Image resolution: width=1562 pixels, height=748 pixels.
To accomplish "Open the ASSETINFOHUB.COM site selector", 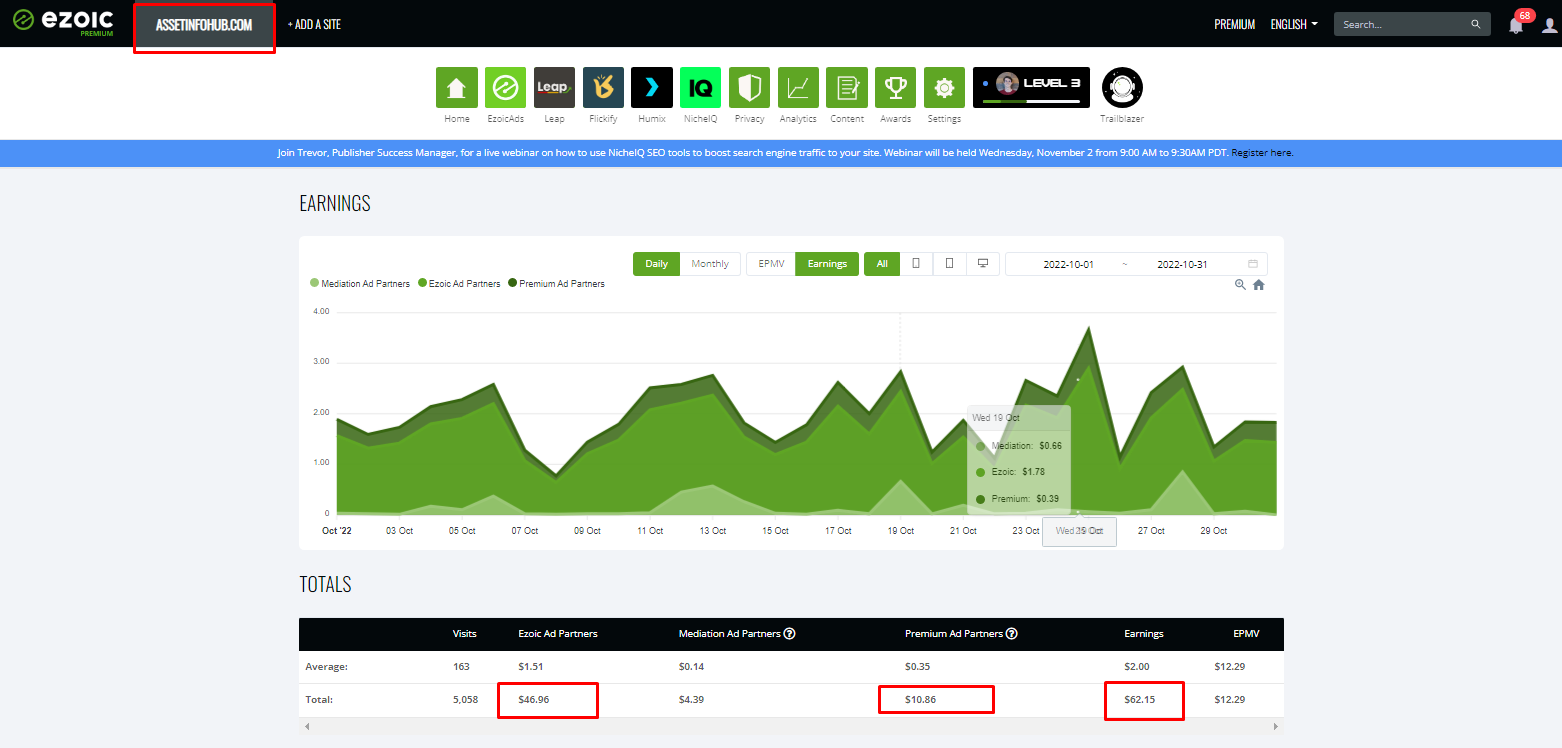I will 204,24.
